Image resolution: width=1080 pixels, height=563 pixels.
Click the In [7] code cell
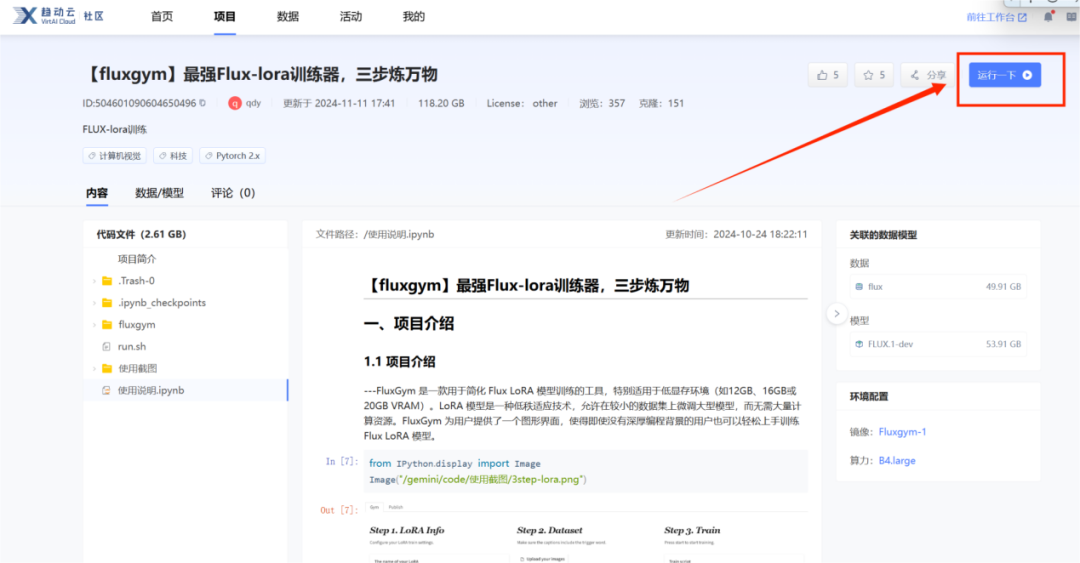[x=585, y=471]
